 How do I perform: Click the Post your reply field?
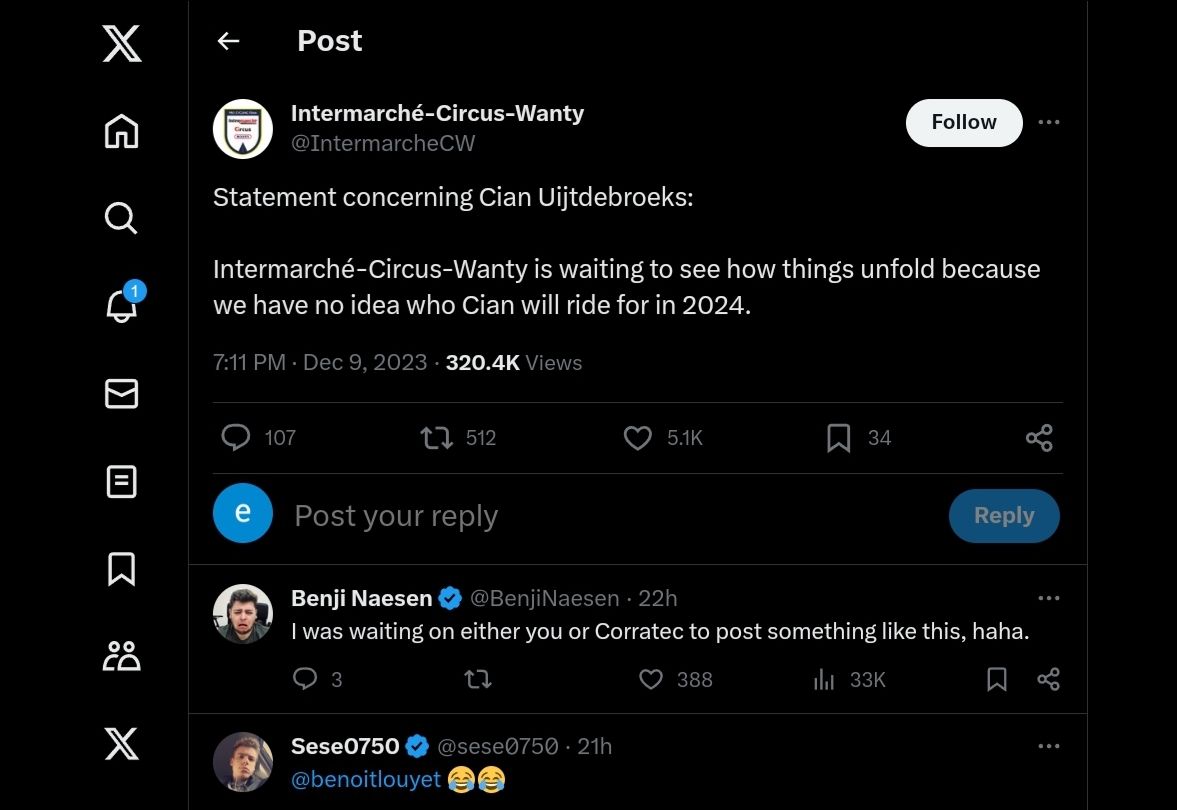click(x=600, y=516)
